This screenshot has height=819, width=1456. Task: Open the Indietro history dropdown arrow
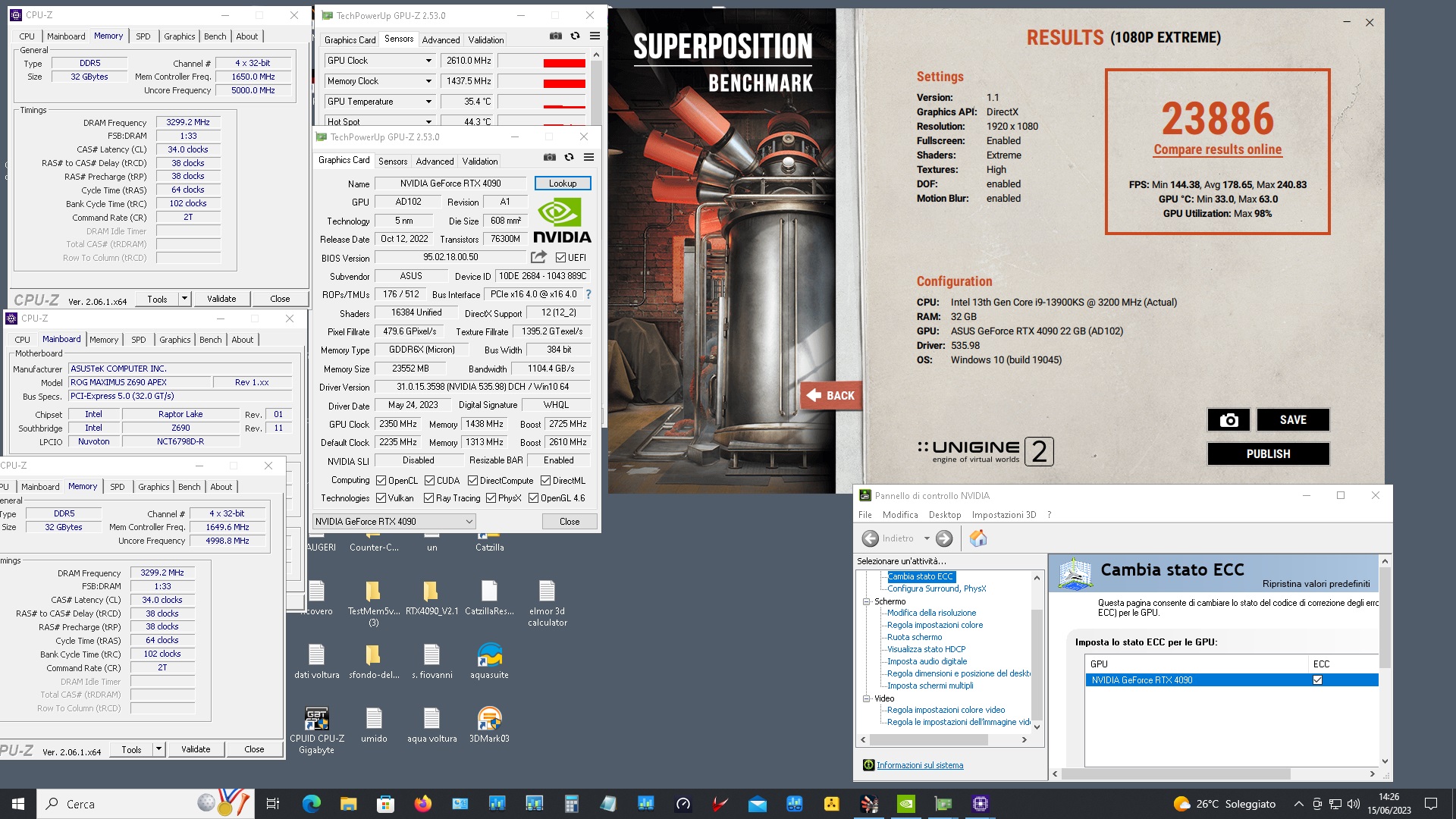[x=927, y=538]
